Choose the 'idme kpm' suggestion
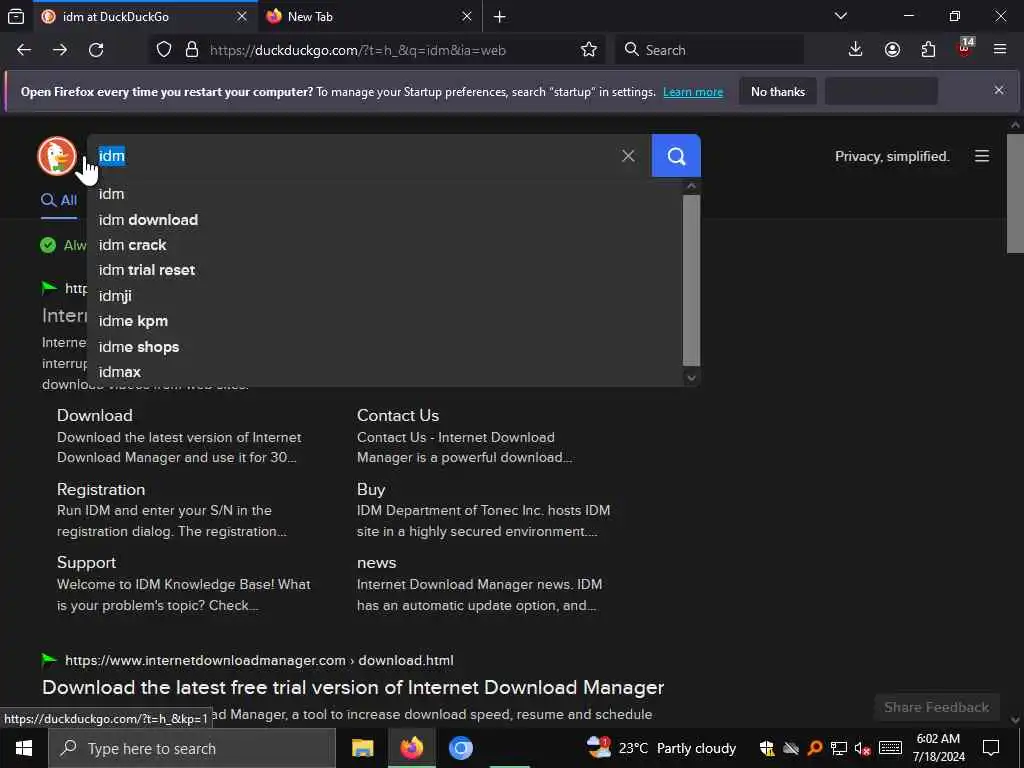The width and height of the screenshot is (1024, 768). coord(385,321)
